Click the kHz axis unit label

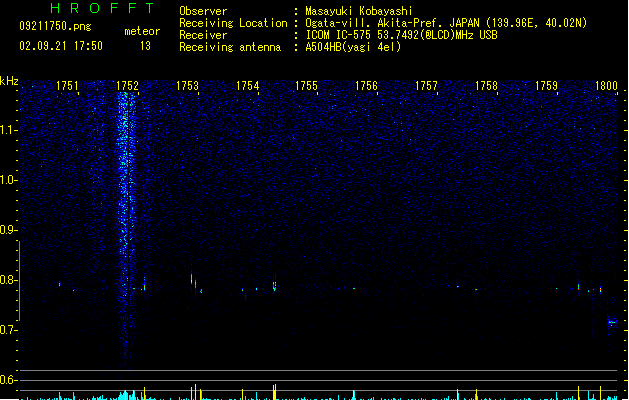tap(9, 81)
